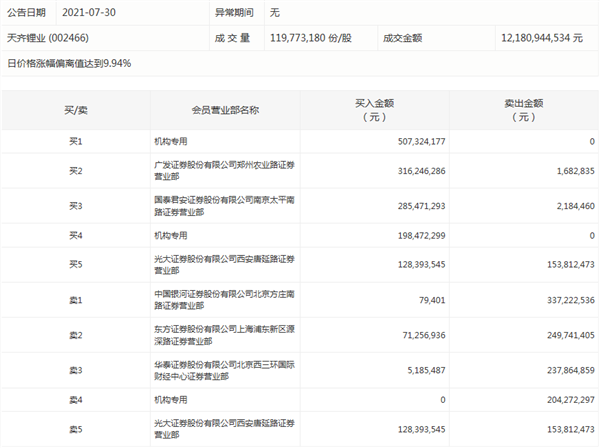The image size is (600, 448).
Task: Select trade amount 12,180,944,534 元
Action: click(542, 38)
